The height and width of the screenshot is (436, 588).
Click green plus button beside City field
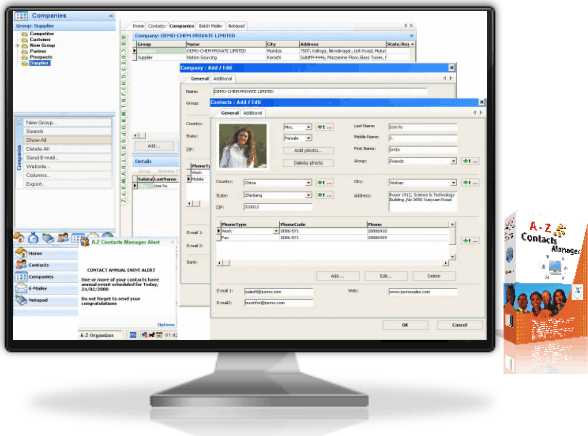click(470, 183)
